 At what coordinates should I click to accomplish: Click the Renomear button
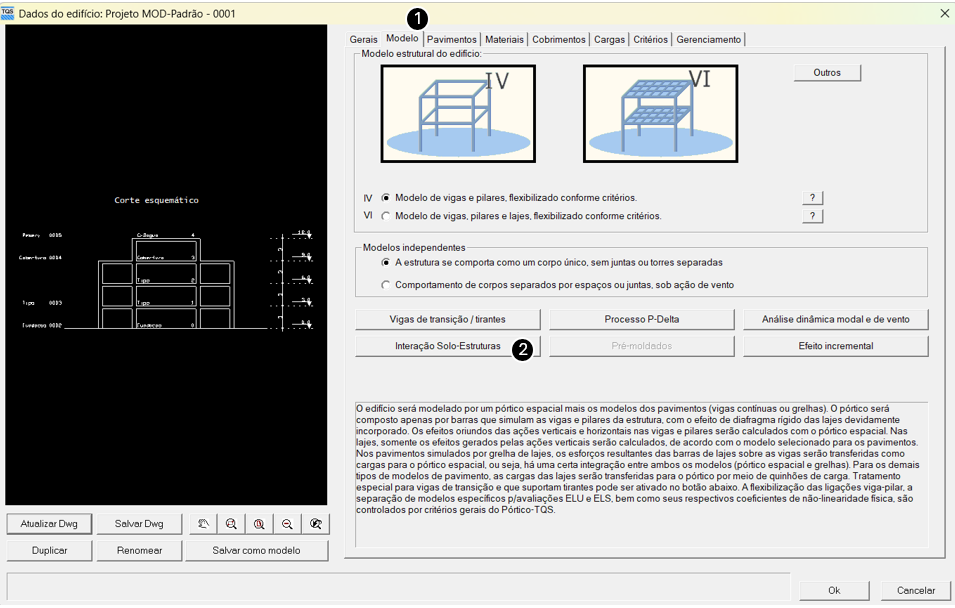(139, 551)
